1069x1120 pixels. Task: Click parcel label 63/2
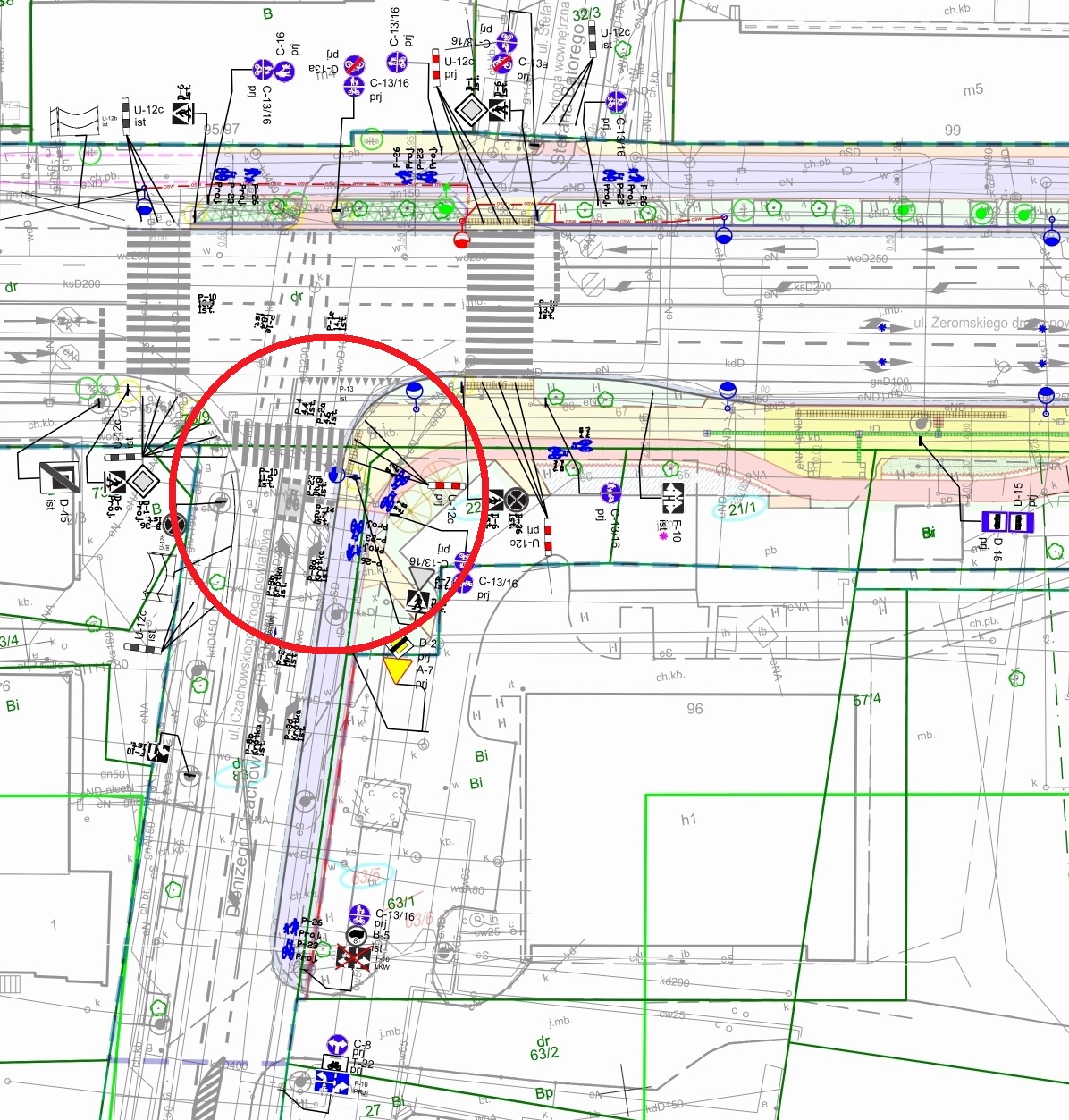click(544, 1053)
